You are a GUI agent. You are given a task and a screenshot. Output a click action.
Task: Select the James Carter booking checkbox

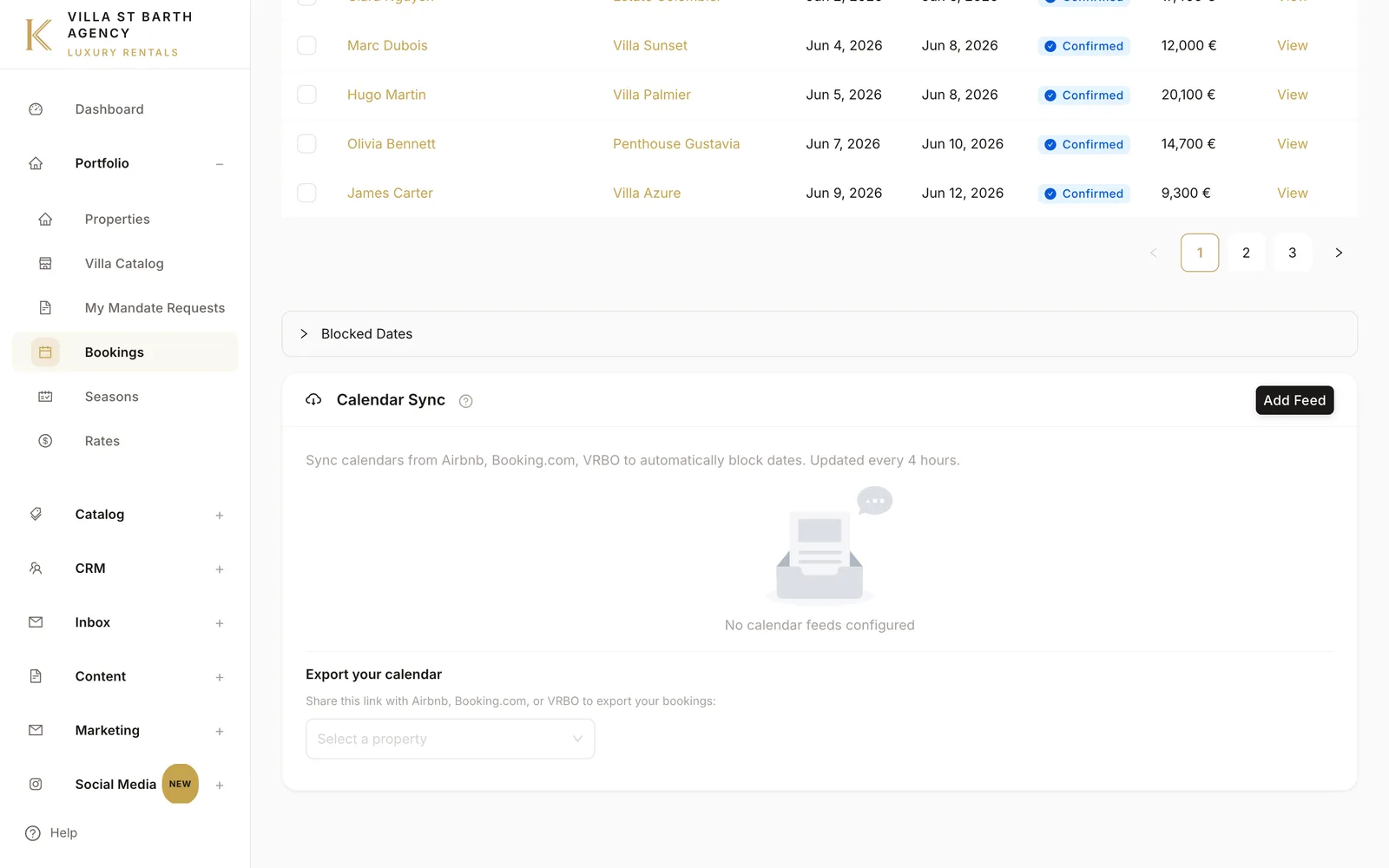coord(307,193)
